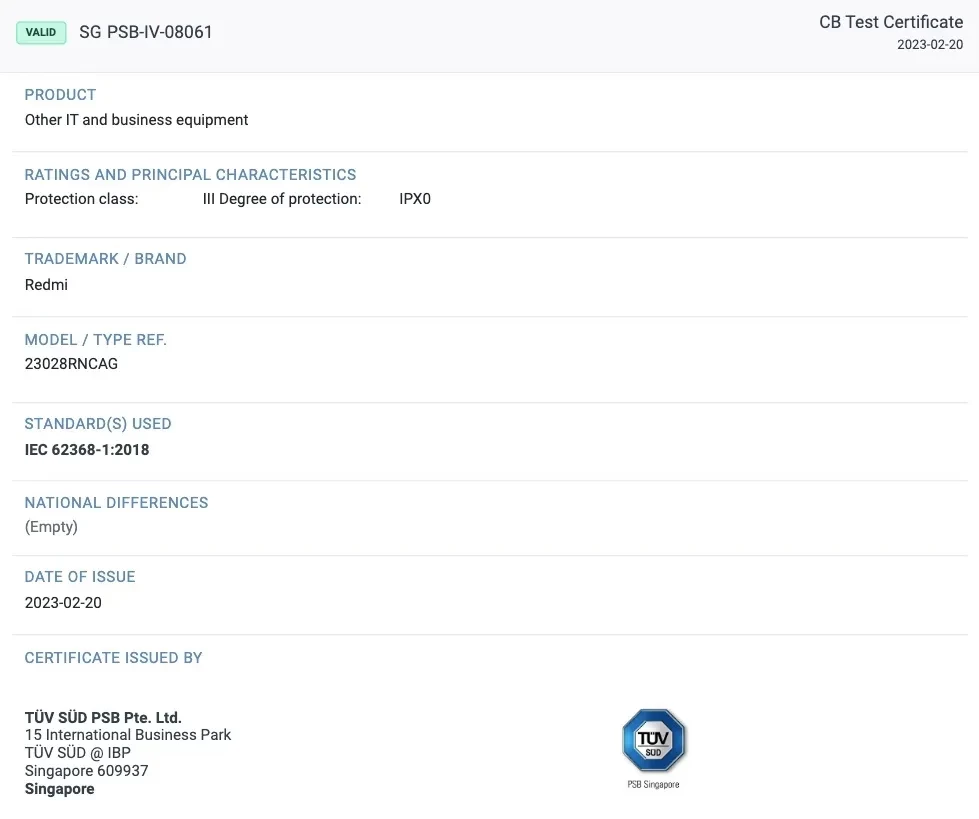Select the date under DATE OF ISSUE
Image resolution: width=979 pixels, height=819 pixels.
(63, 603)
